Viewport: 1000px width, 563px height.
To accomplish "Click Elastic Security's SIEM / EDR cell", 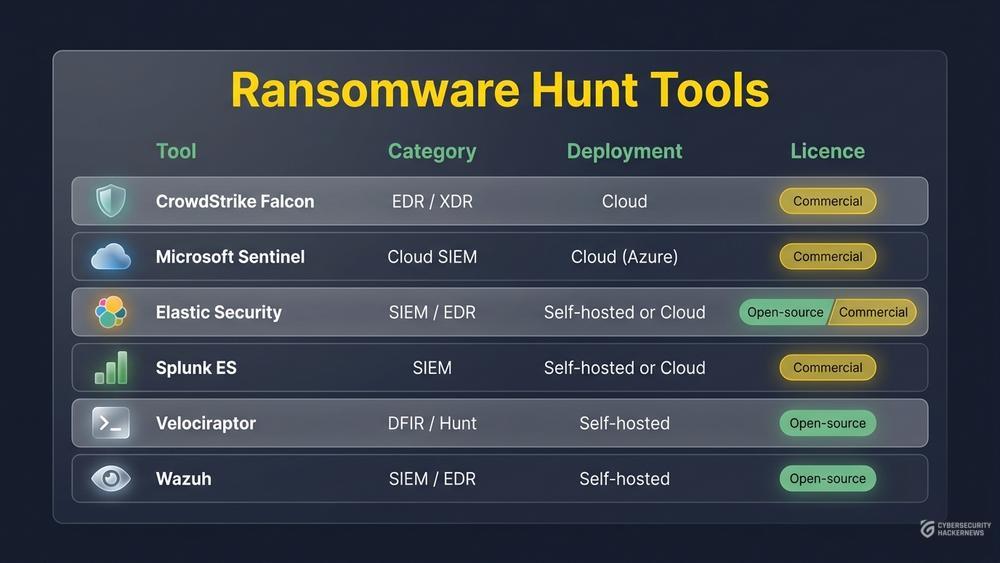I will click(432, 312).
